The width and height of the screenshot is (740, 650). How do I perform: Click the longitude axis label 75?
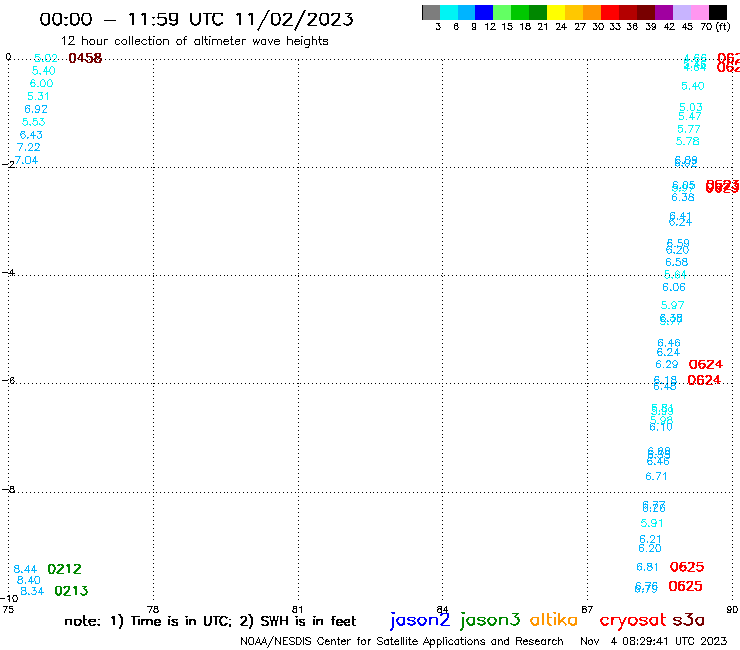[8, 609]
